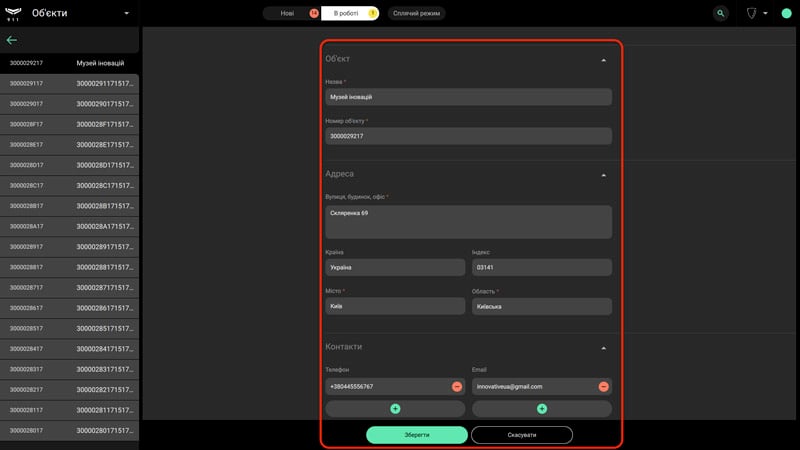Select object row 3000028B17
This screenshot has height=450, width=800.
[69, 206]
